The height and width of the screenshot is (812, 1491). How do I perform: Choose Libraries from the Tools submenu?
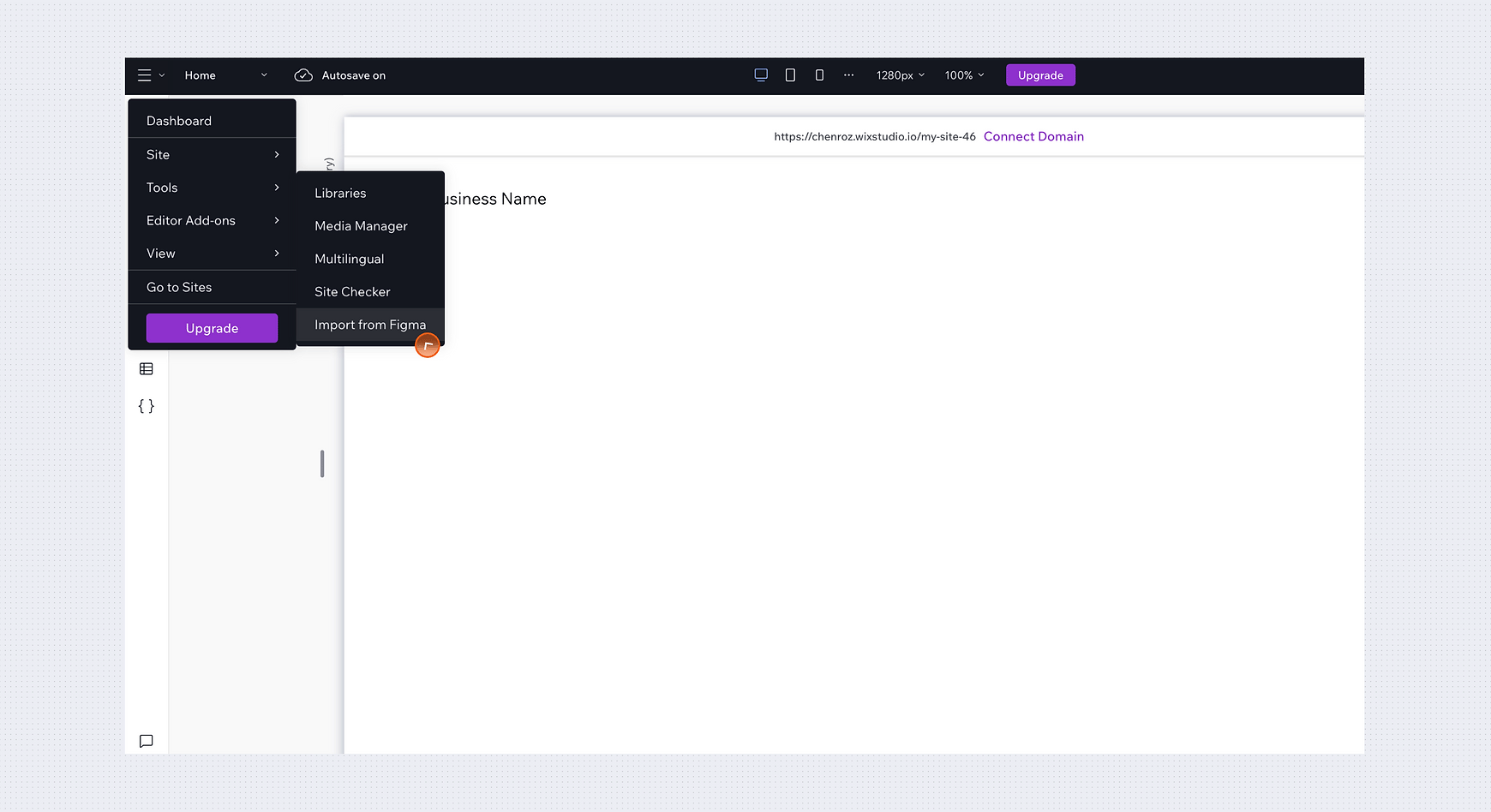tap(370, 194)
